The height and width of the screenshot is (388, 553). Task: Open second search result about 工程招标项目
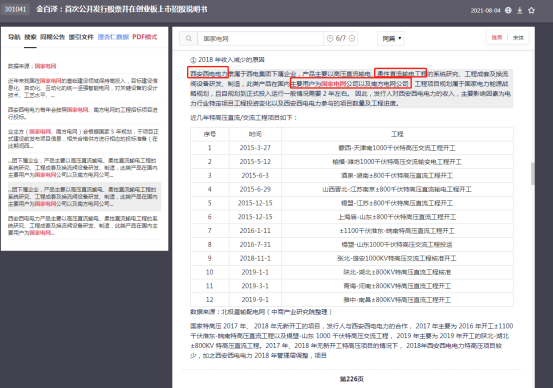click(x=83, y=113)
